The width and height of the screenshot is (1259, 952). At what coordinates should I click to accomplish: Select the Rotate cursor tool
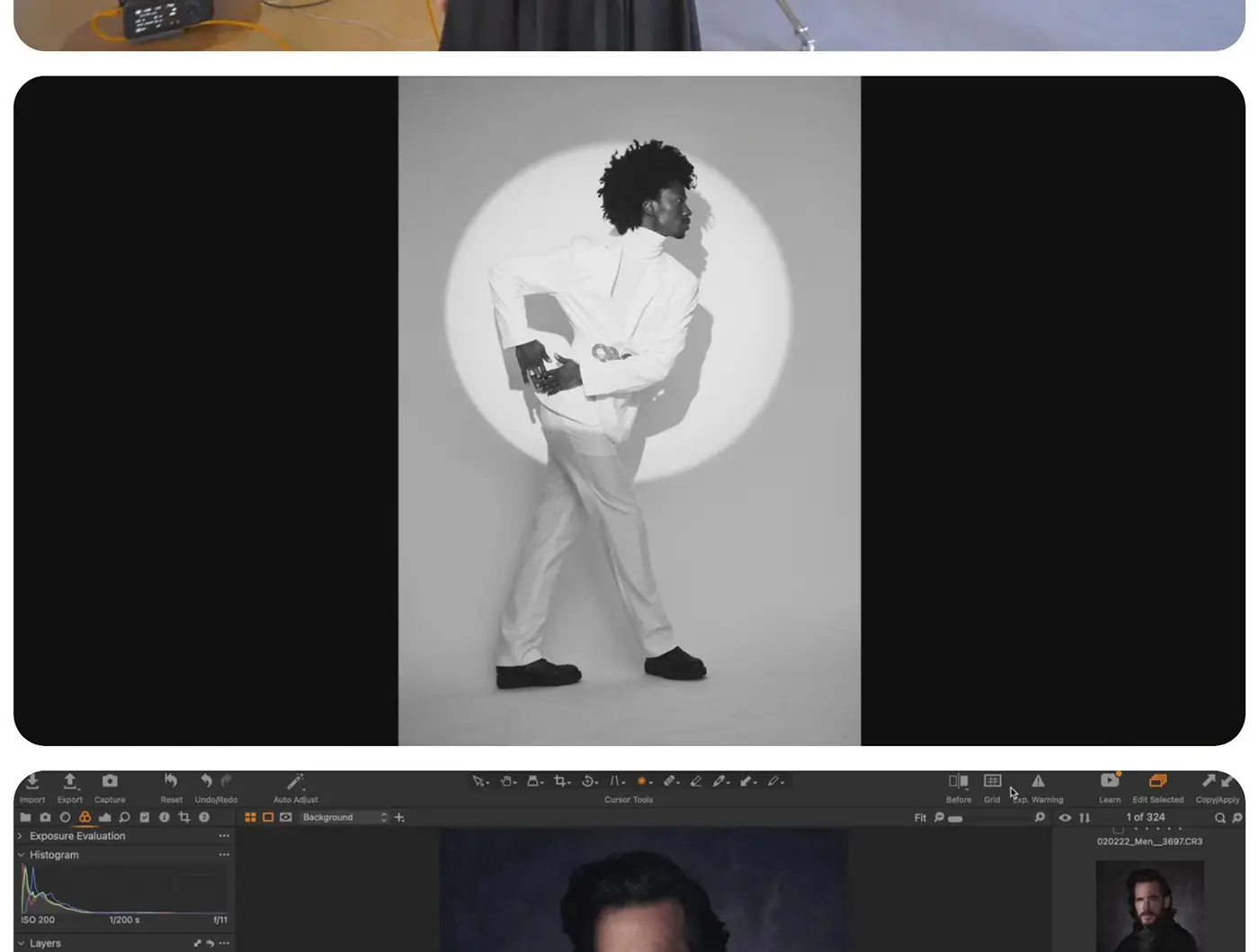[588, 781]
